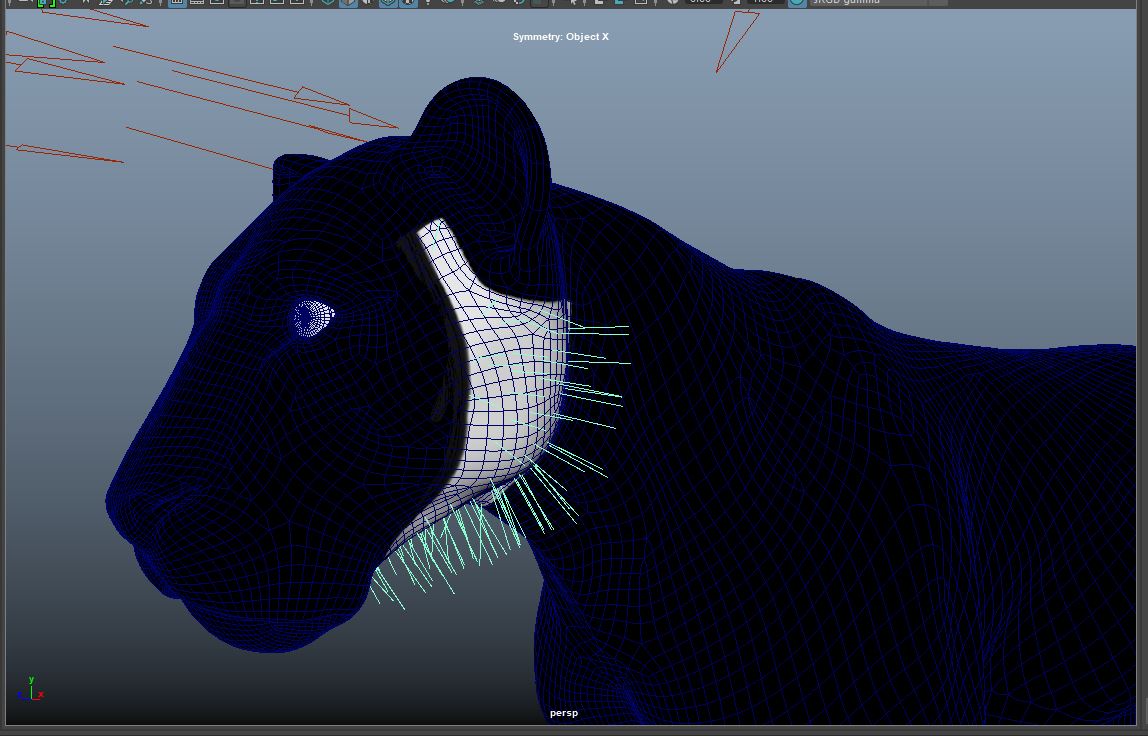Click the Use Default Material icon

coord(367,2)
